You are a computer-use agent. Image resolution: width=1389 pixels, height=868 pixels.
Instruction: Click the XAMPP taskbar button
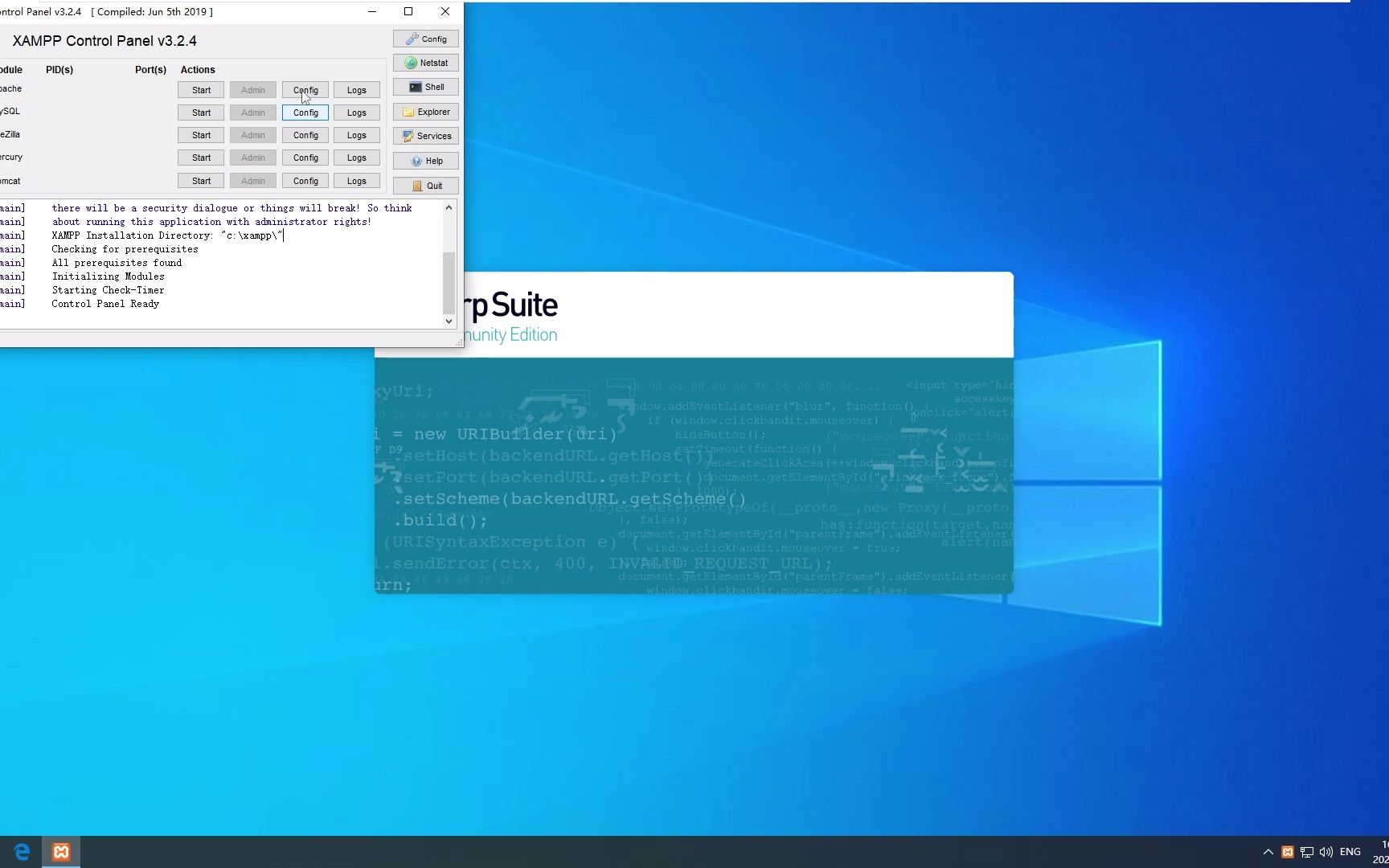point(61,852)
